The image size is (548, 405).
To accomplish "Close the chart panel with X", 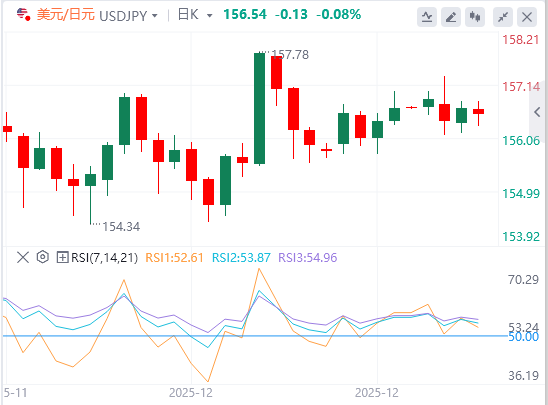I will click(x=527, y=17).
